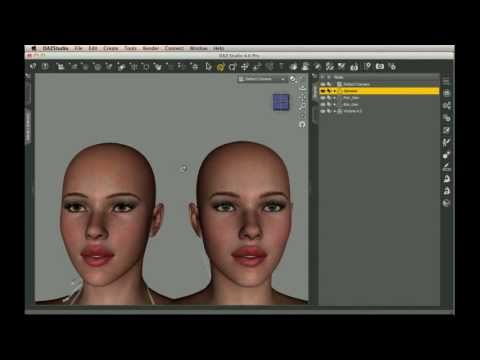Open the vertical tab on left edge
The height and width of the screenshot is (360, 480).
tap(29, 127)
